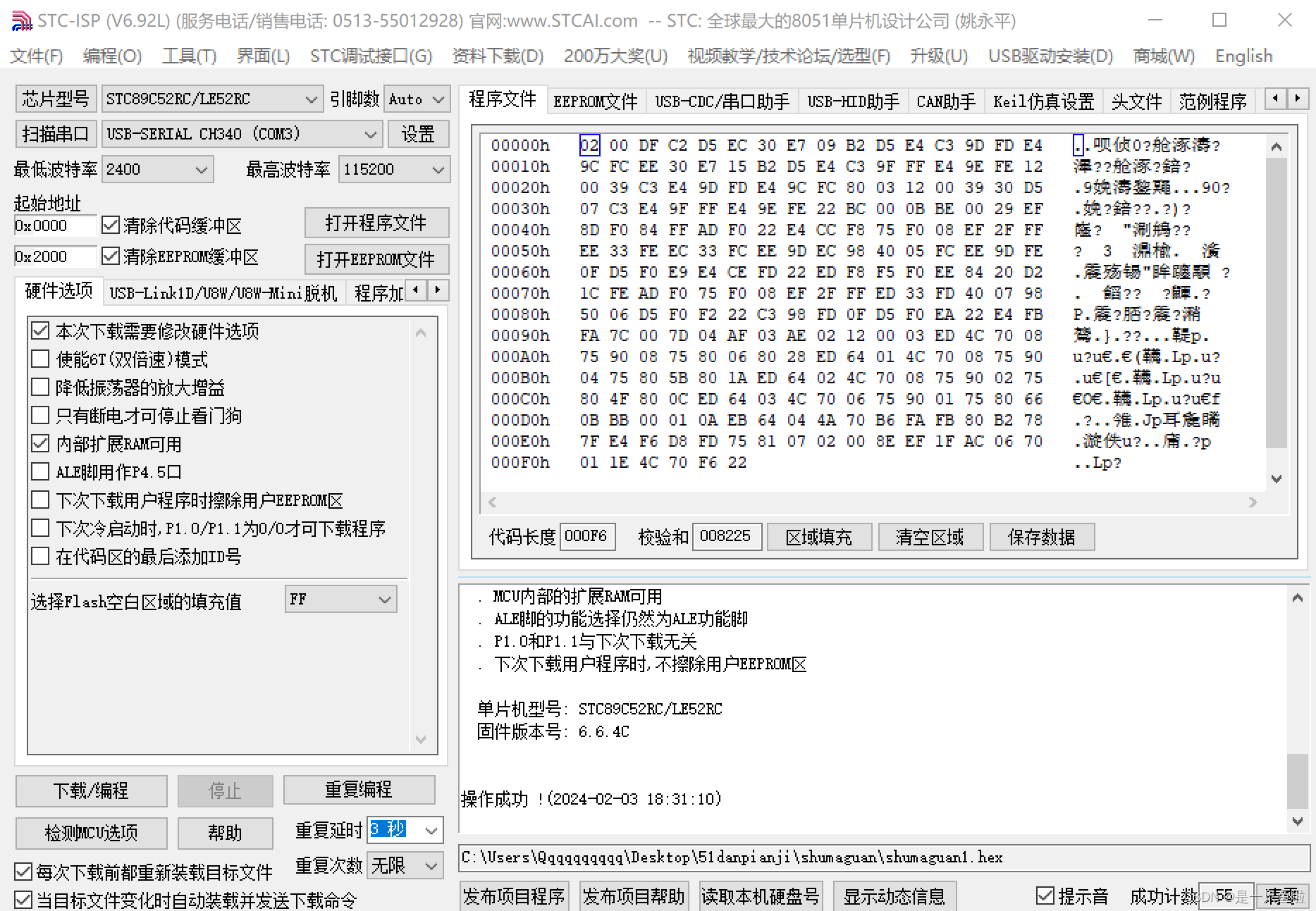1316x911 pixels.
Task: Open the 范例程序 tab
Action: coord(1212,101)
